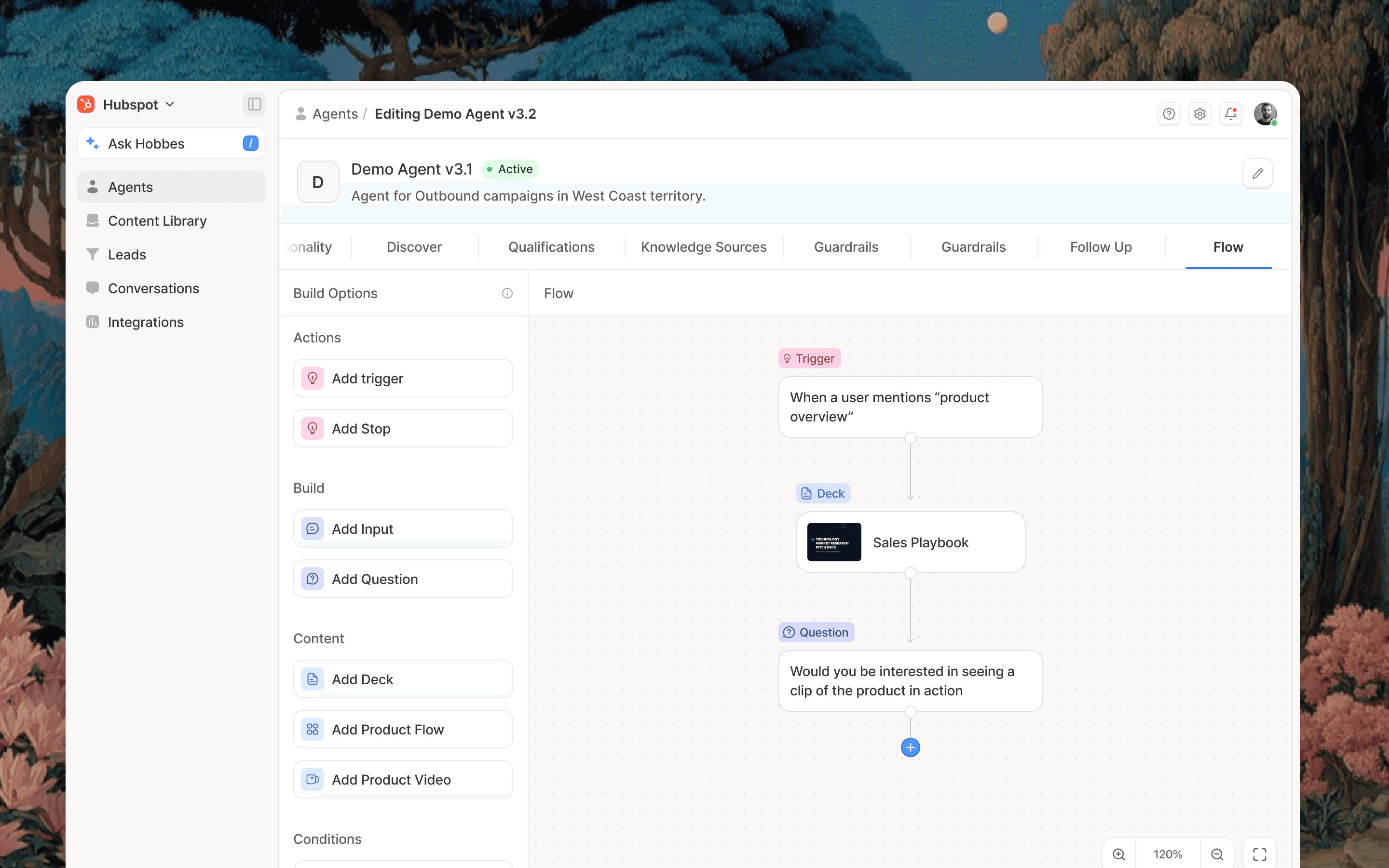The height and width of the screenshot is (868, 1389).
Task: Open settings via the gear icon
Action: pyautogui.click(x=1199, y=114)
